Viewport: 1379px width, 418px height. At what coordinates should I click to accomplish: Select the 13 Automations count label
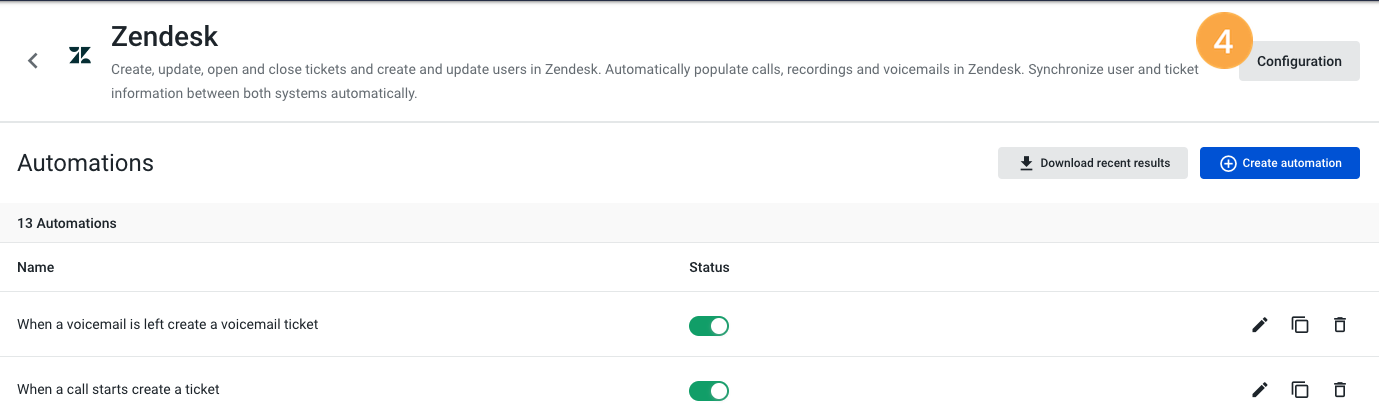(x=67, y=223)
